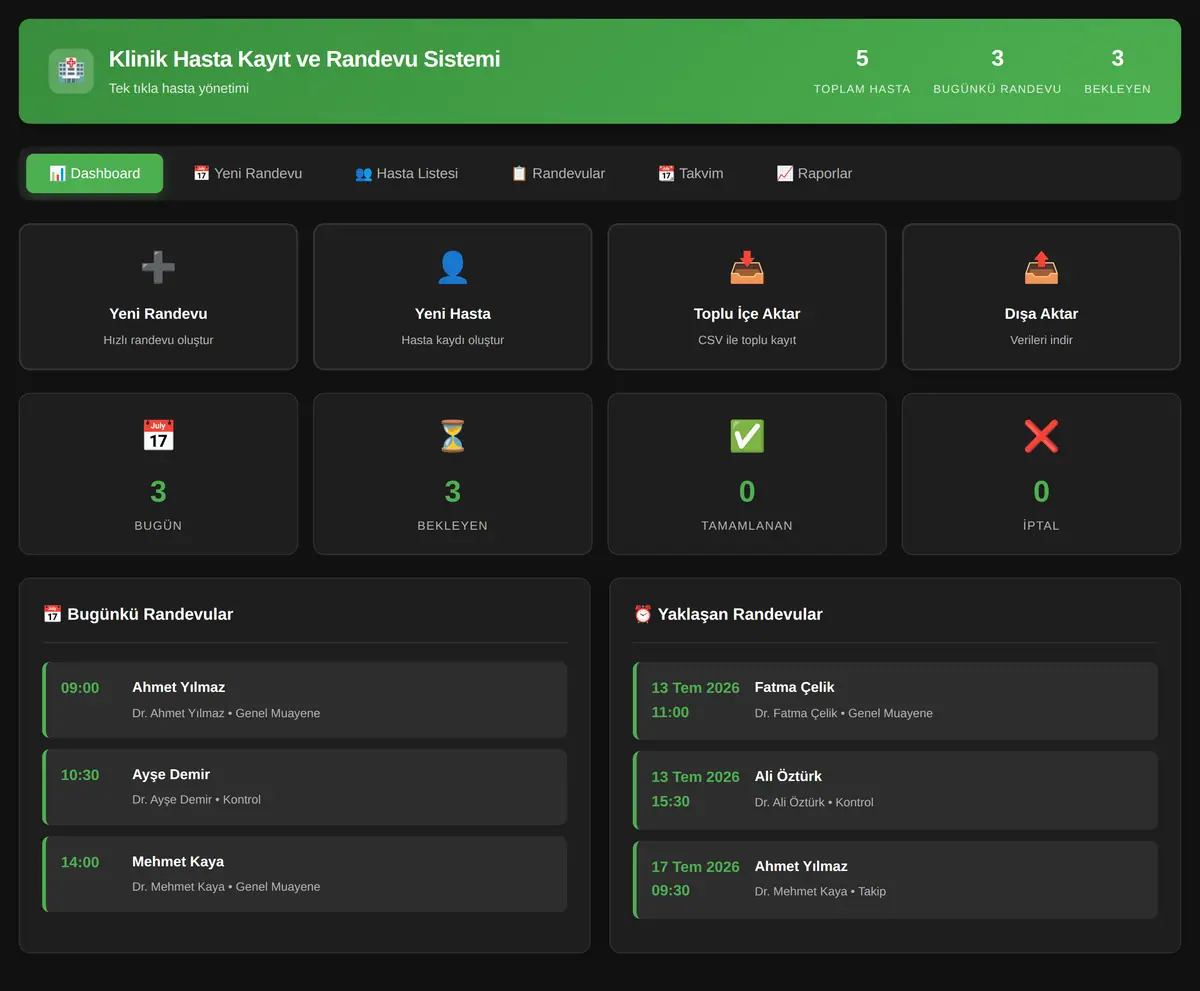This screenshot has height=991, width=1200.
Task: Click the hospital logo icon in header
Action: [71, 71]
